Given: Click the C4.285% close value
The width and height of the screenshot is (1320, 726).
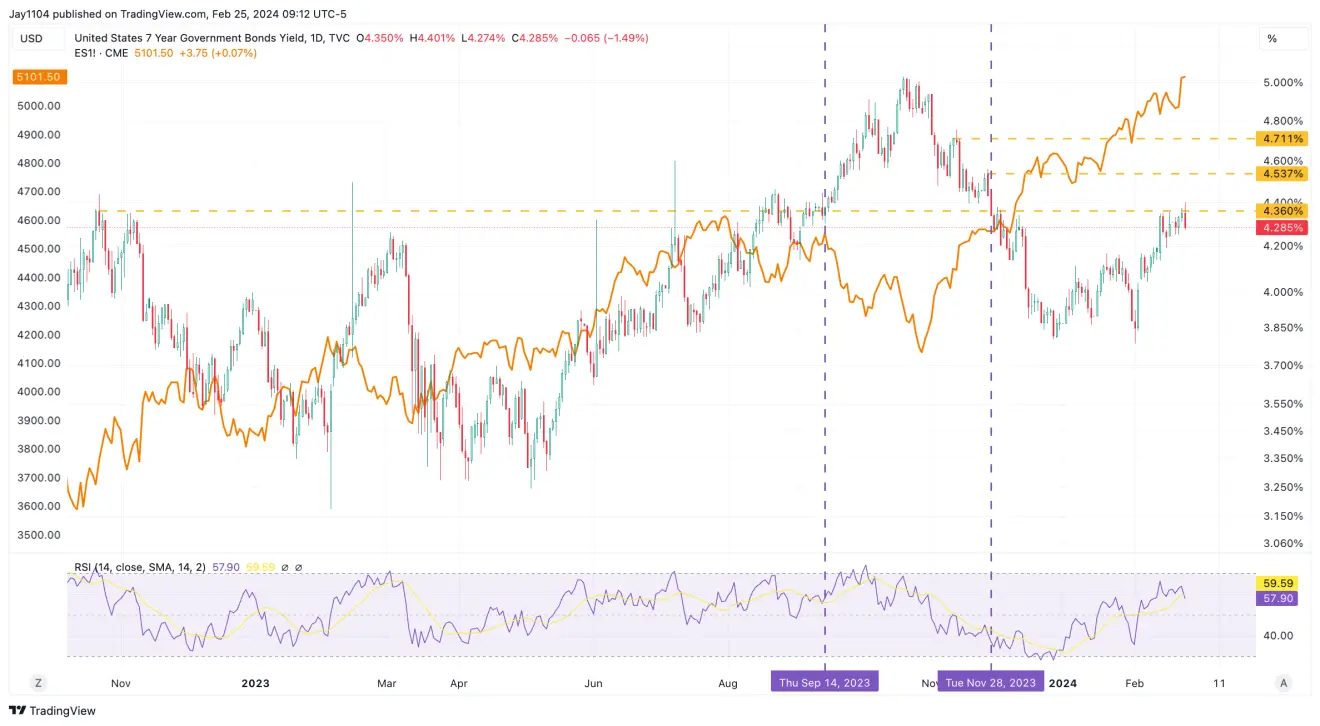Looking at the screenshot, I should click(x=535, y=38).
